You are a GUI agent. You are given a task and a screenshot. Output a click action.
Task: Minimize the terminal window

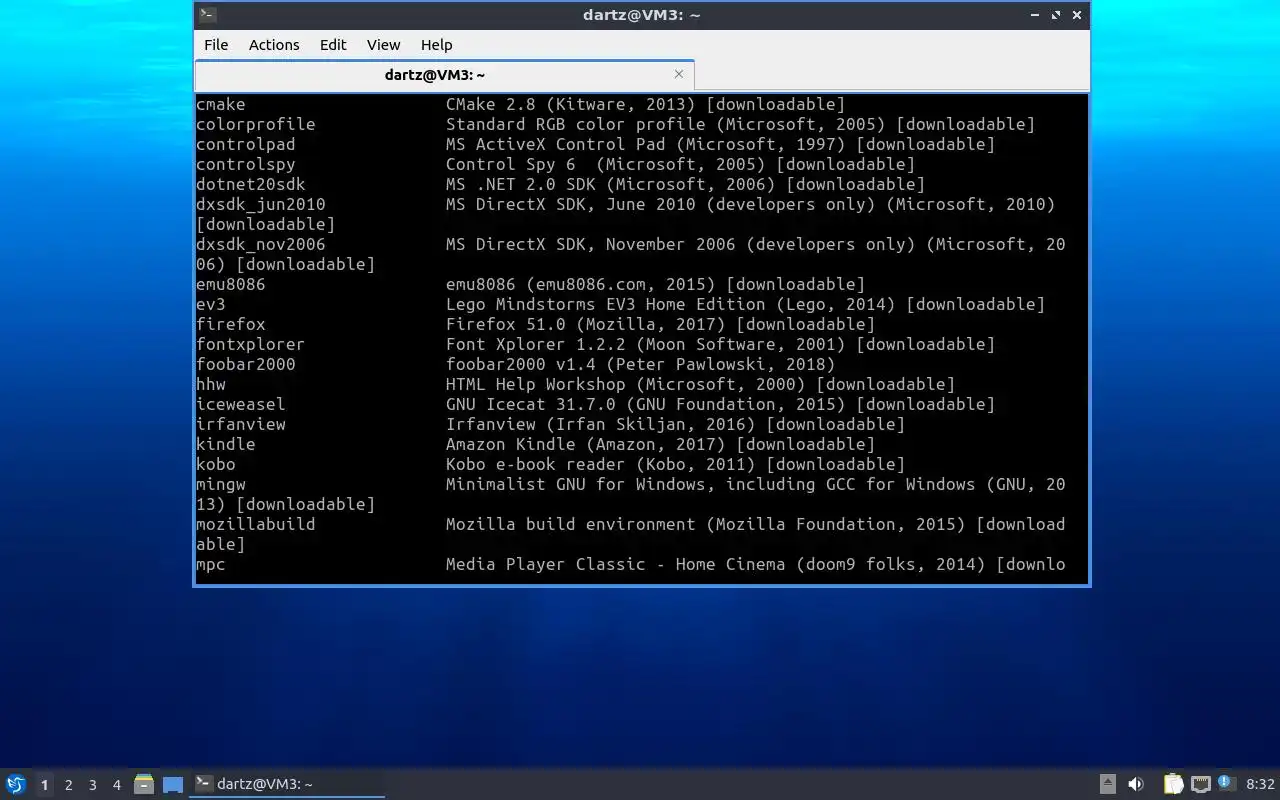(1037, 15)
